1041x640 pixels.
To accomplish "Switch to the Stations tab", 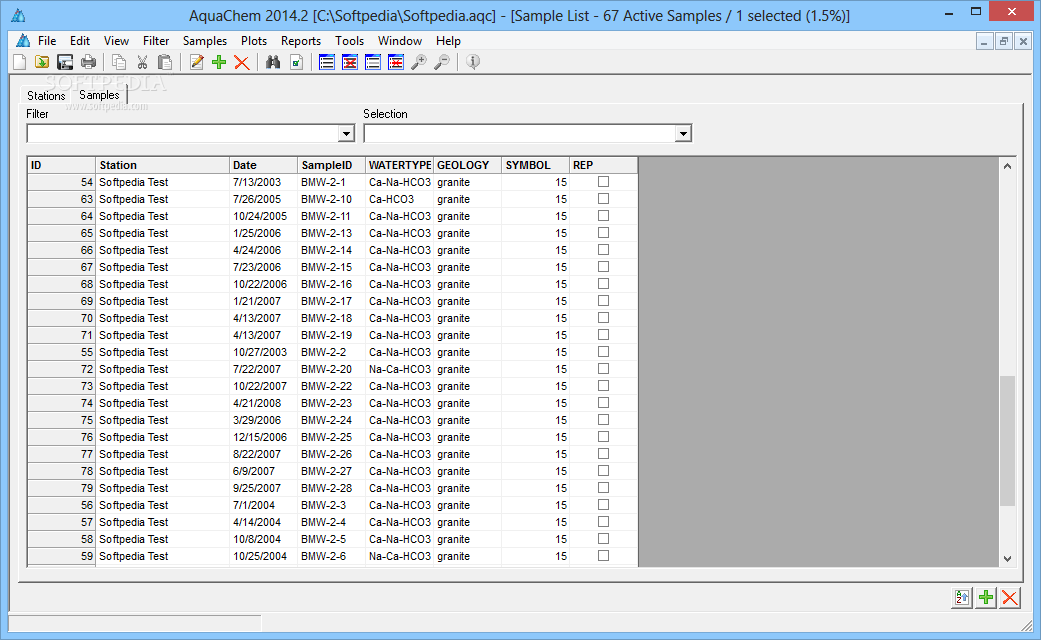I will 46,96.
